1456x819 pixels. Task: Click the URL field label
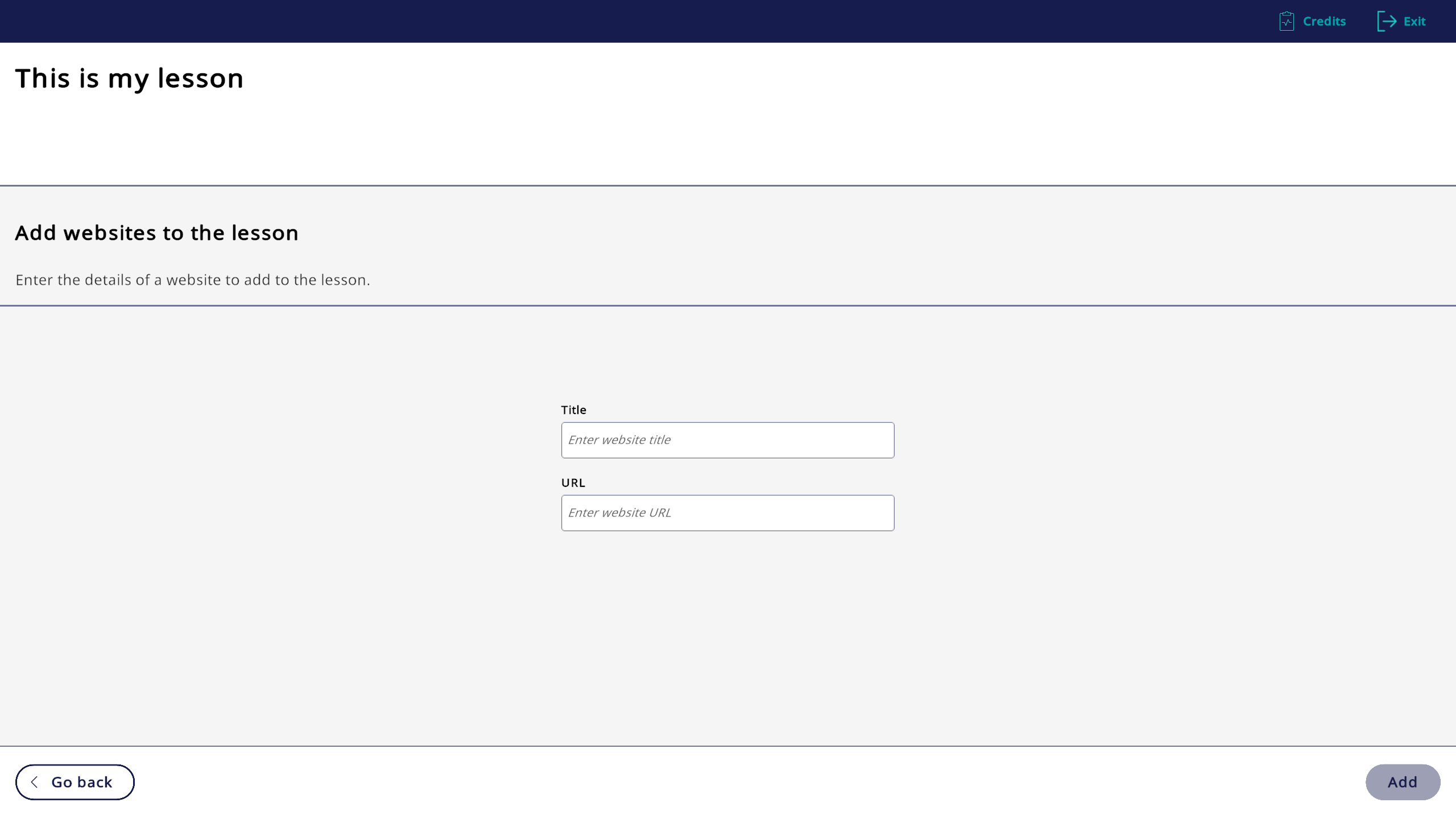coord(573,482)
